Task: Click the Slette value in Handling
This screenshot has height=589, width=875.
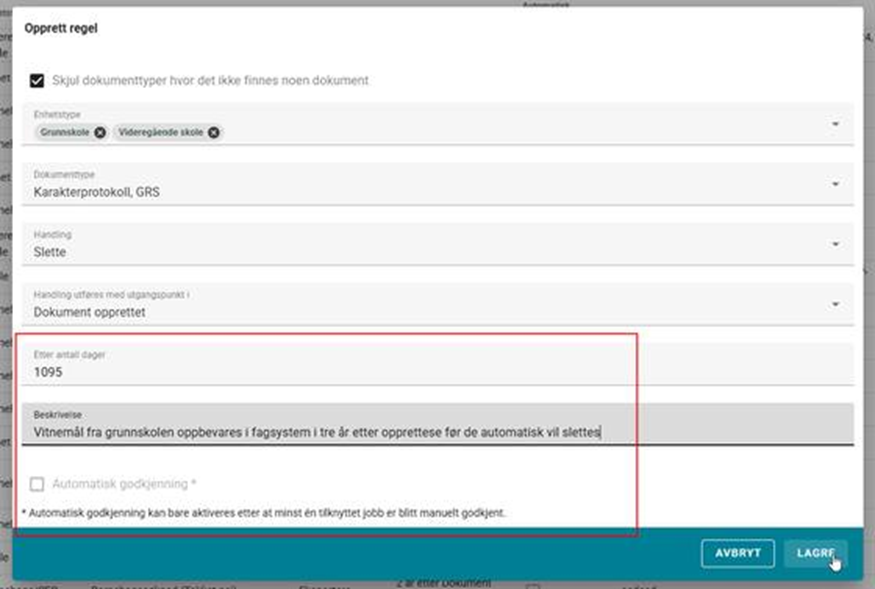Action: [x=50, y=252]
